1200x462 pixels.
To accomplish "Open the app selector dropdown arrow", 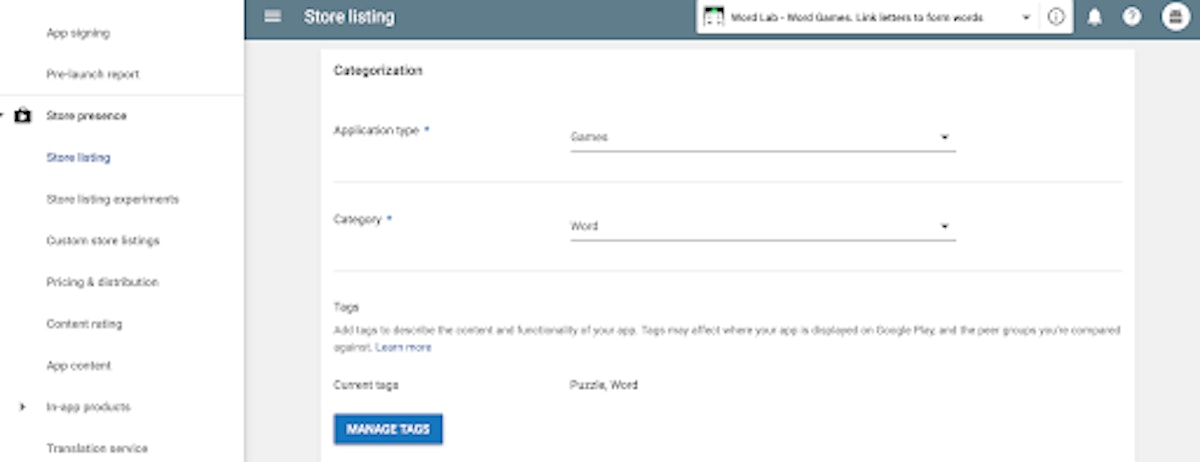I will (1026, 18).
